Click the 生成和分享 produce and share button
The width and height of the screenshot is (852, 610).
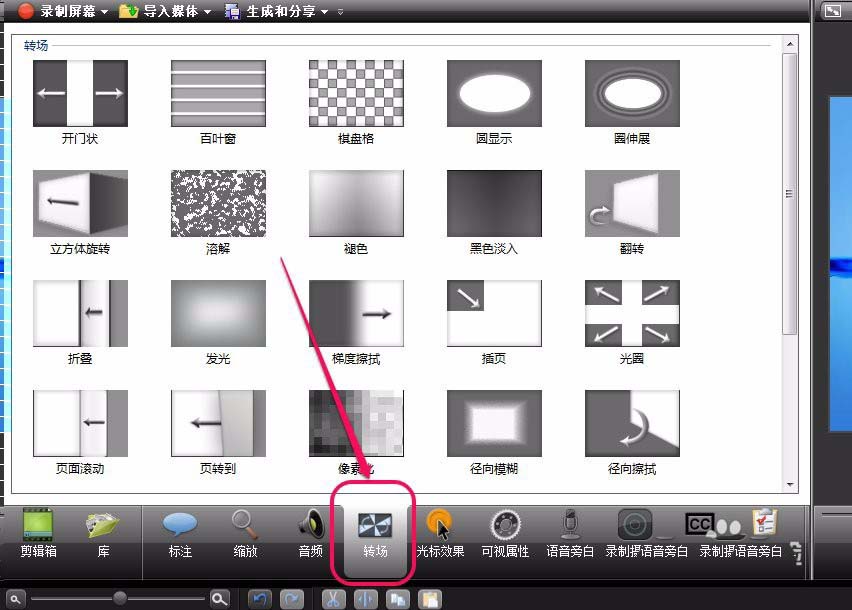coord(270,11)
